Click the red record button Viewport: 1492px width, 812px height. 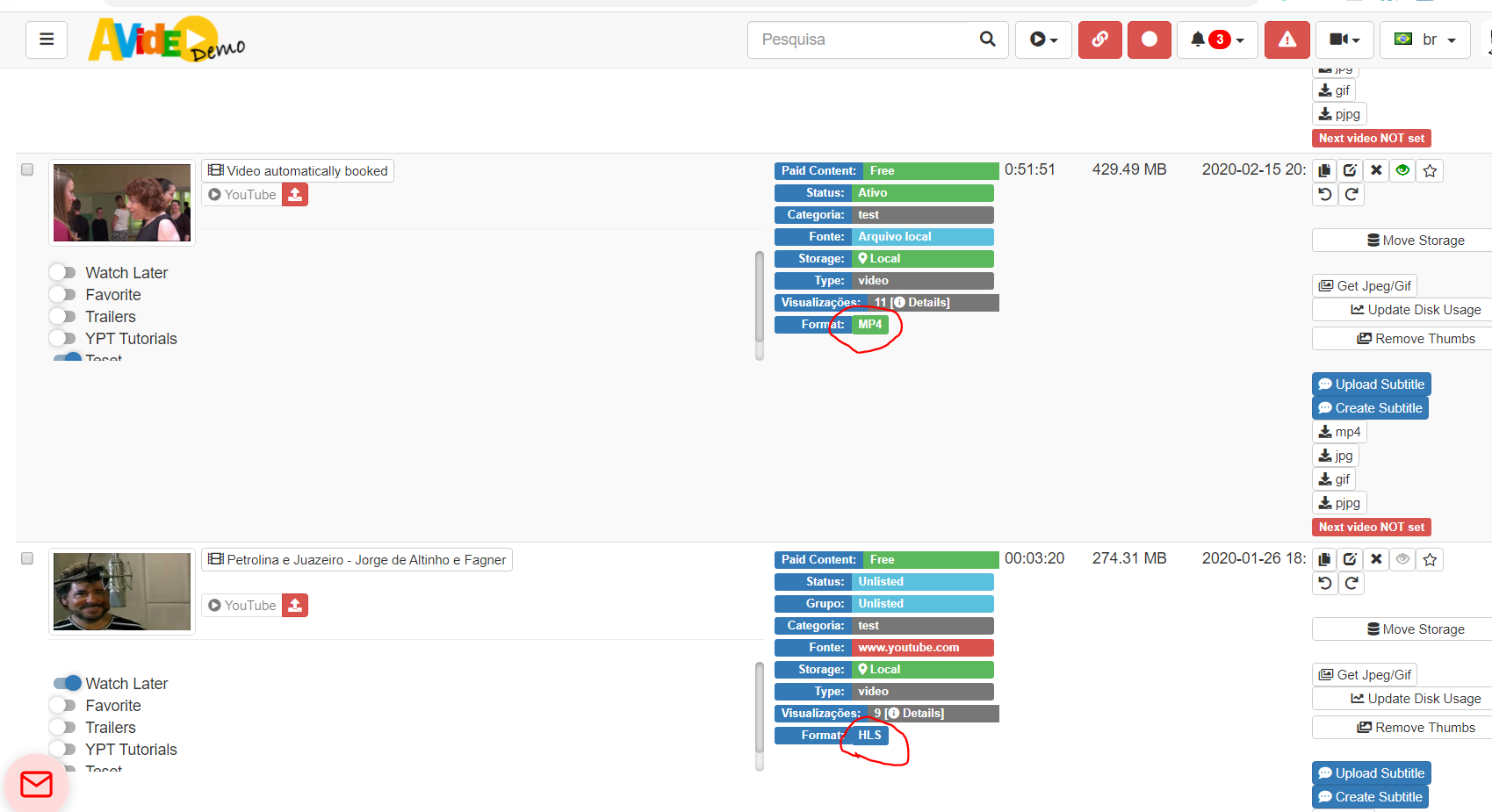1149,40
